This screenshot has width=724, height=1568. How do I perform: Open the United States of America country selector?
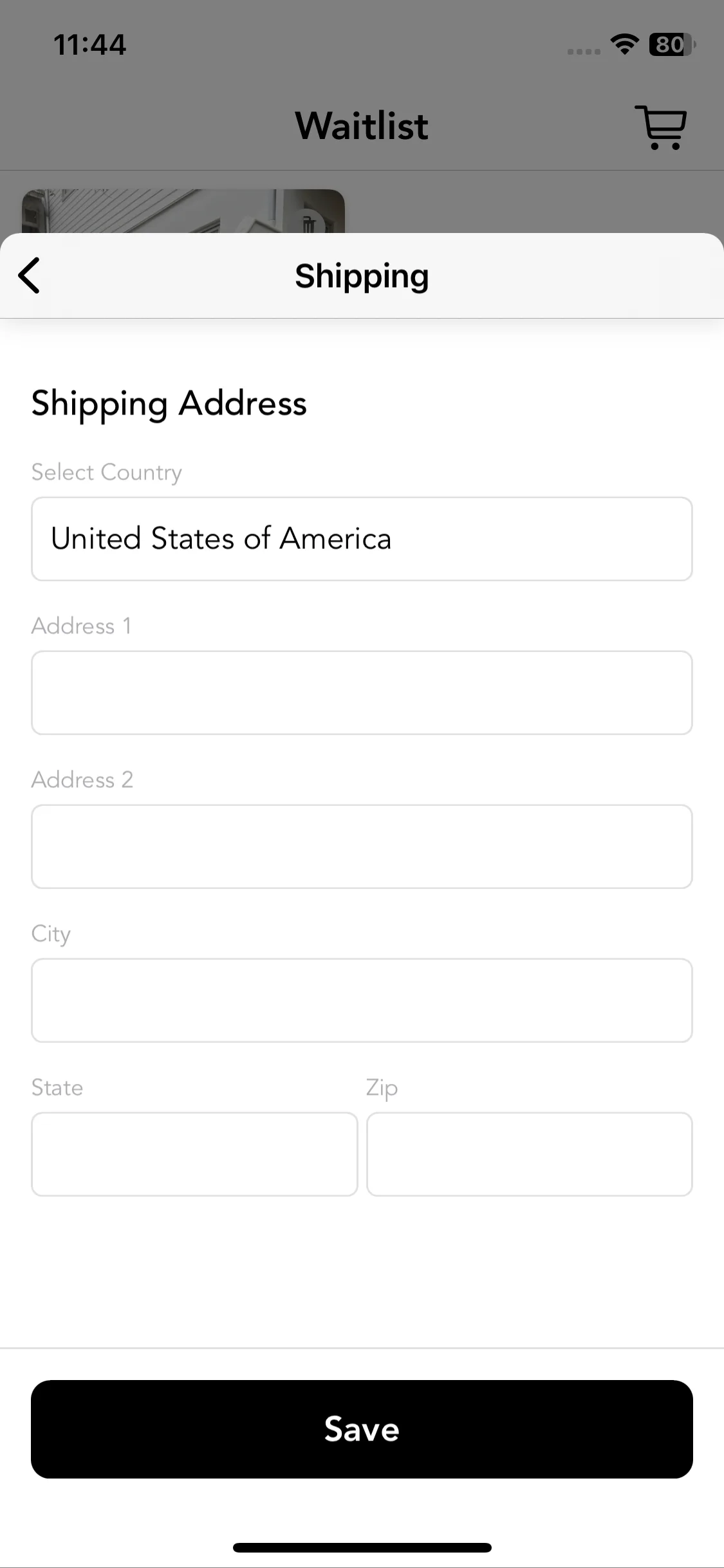362,539
